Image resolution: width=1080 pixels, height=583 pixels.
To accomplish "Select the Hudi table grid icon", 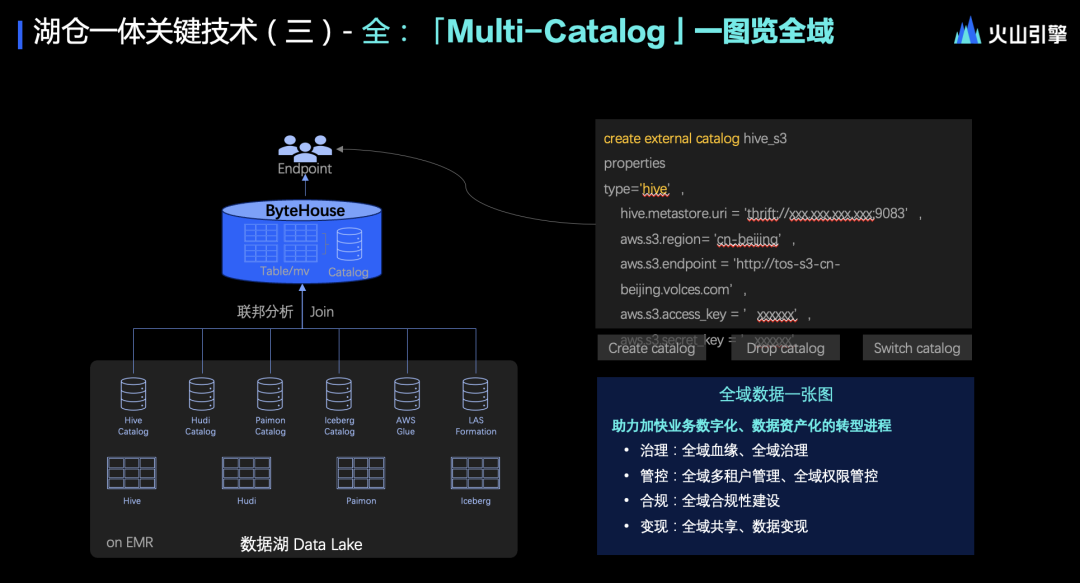I will click(247, 473).
